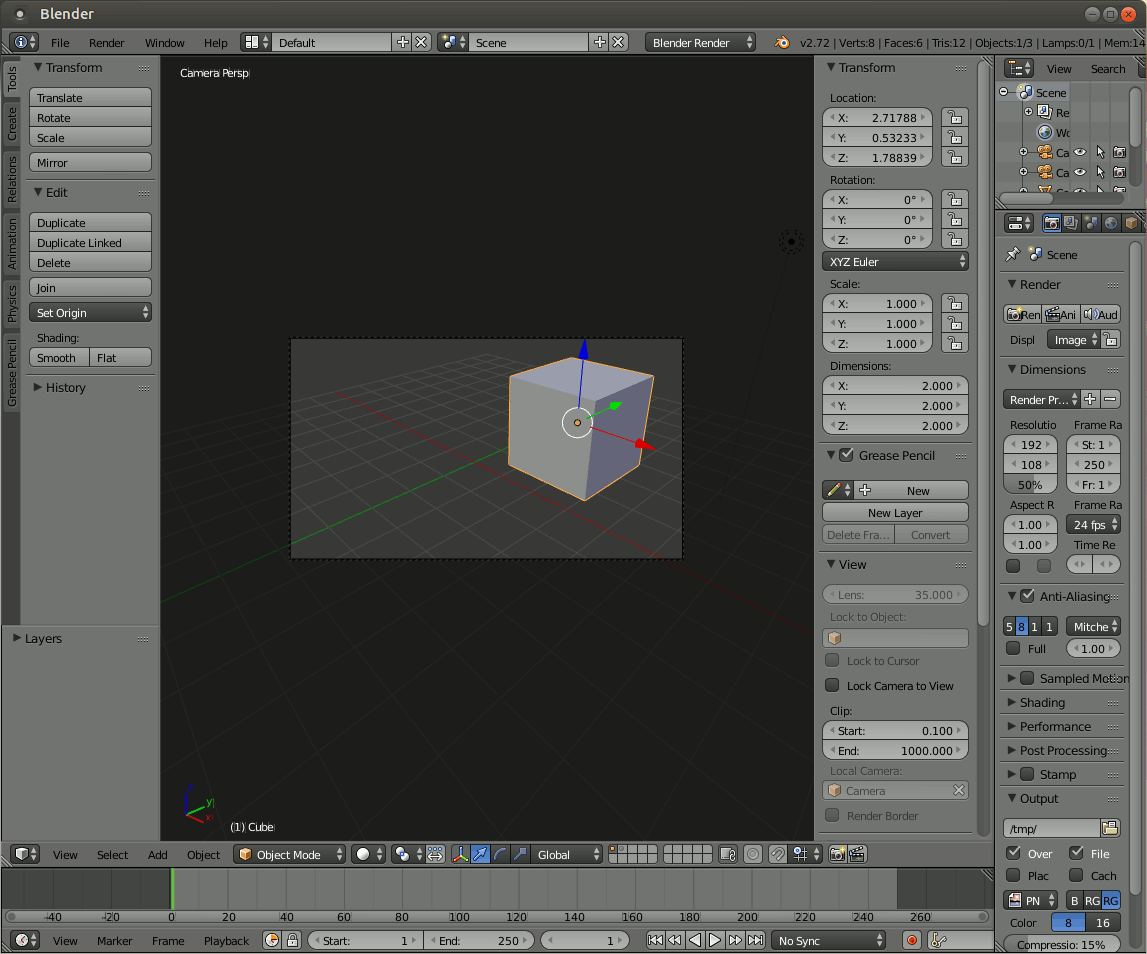Select the rotate manipulator arc icon
Viewport: 1147px width, 954px height.
pyautogui.click(x=500, y=854)
